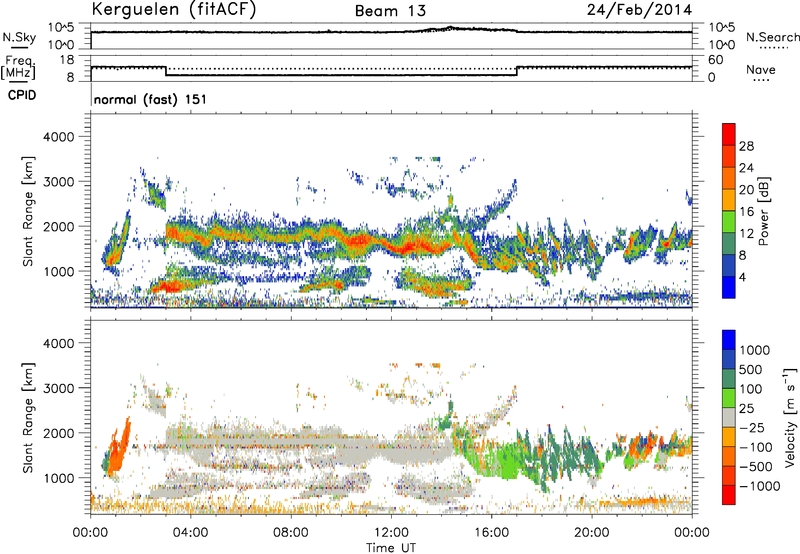Click the '08:00' time tick label
This screenshot has height=554, width=800.
pos(291,533)
